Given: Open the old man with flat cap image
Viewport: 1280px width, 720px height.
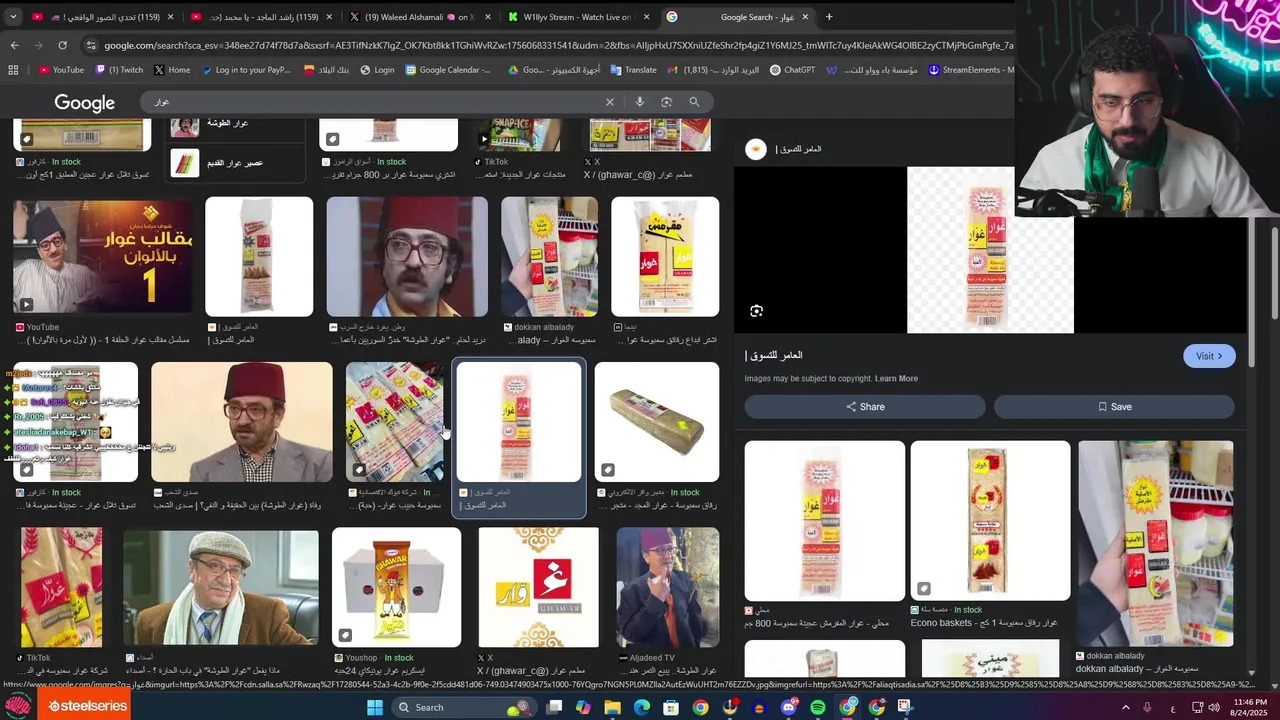Looking at the screenshot, I should tap(221, 588).
